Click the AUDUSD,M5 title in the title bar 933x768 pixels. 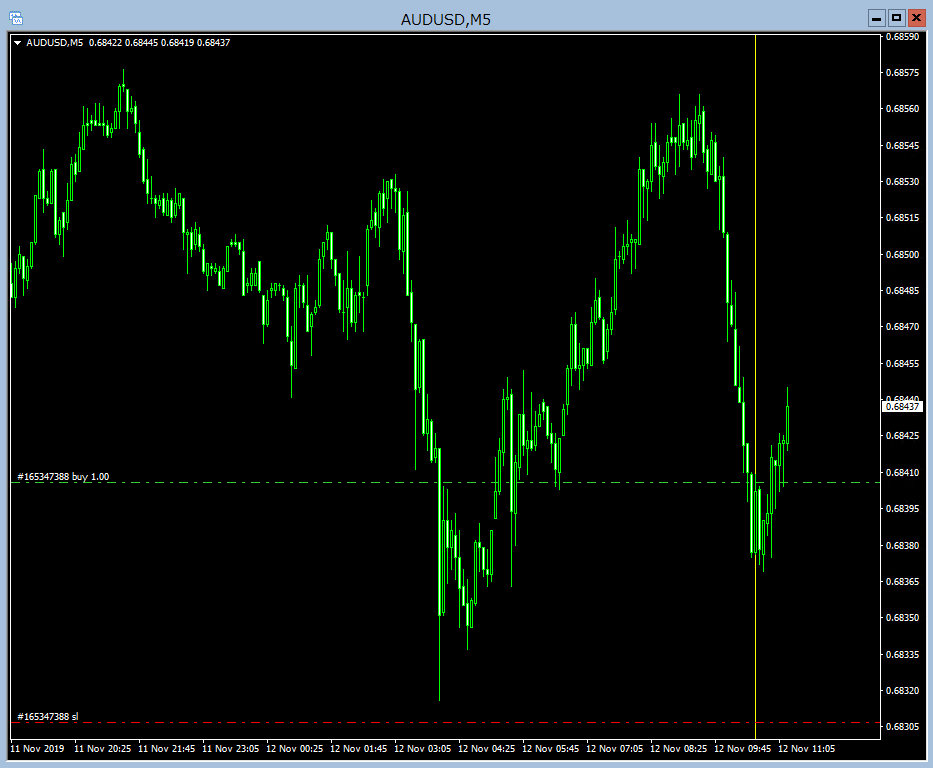pos(446,20)
